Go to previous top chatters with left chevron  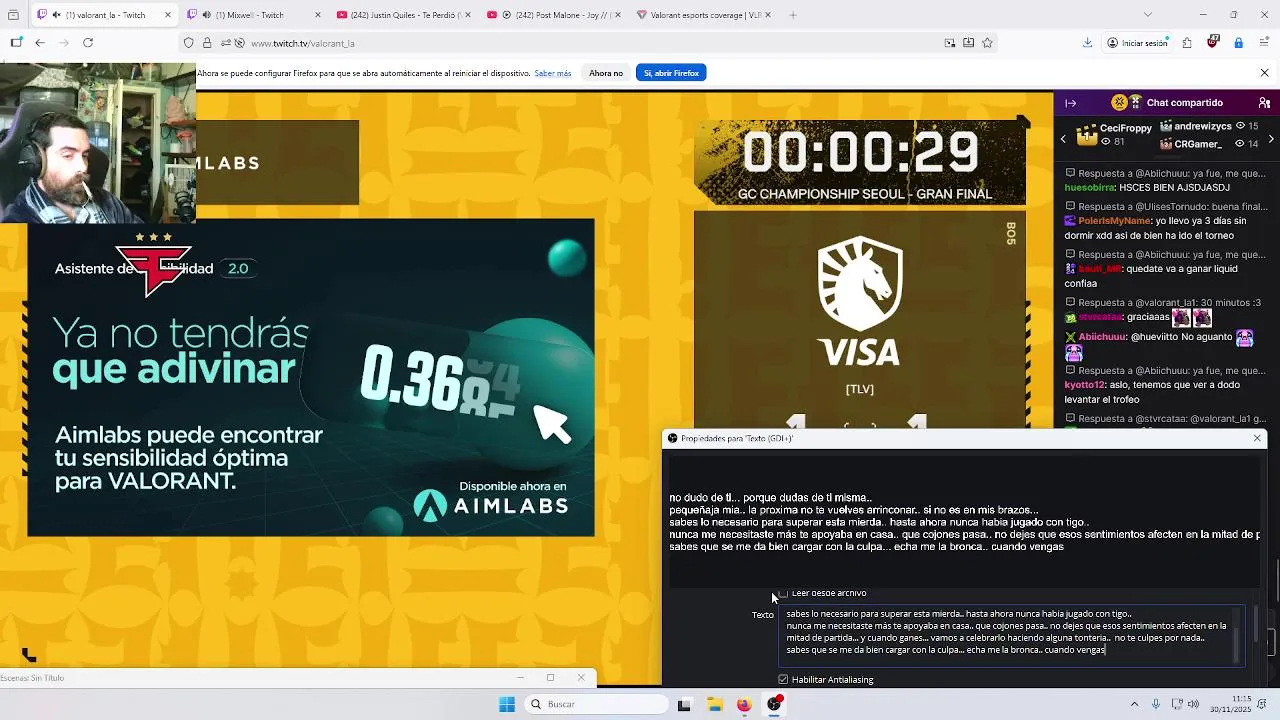tap(1063, 139)
